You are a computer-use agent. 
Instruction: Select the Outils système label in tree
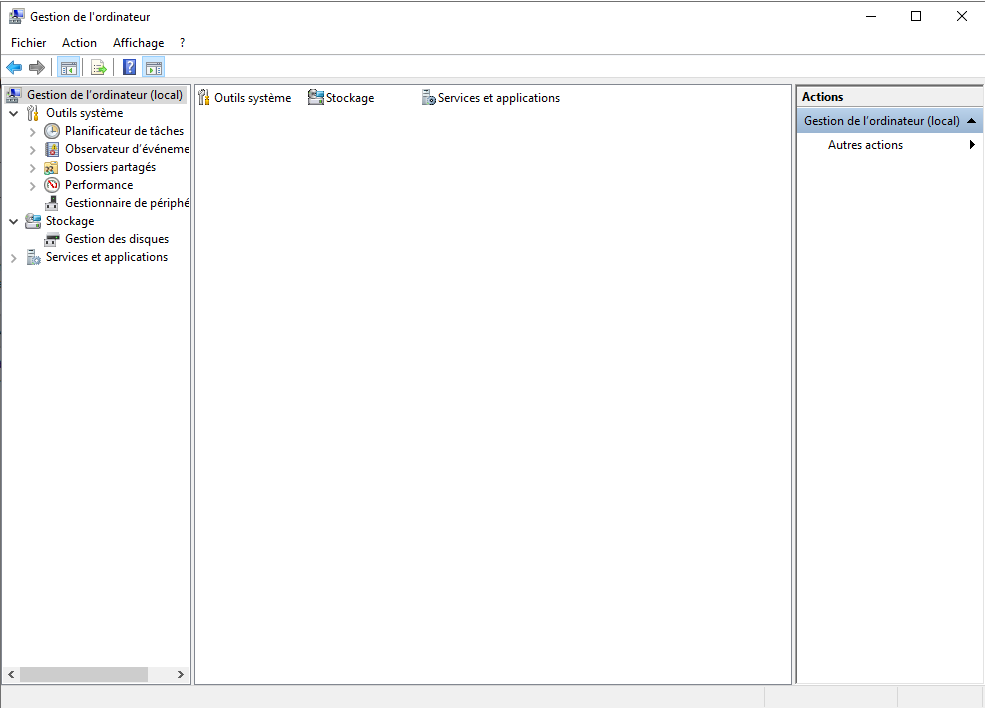pos(84,113)
